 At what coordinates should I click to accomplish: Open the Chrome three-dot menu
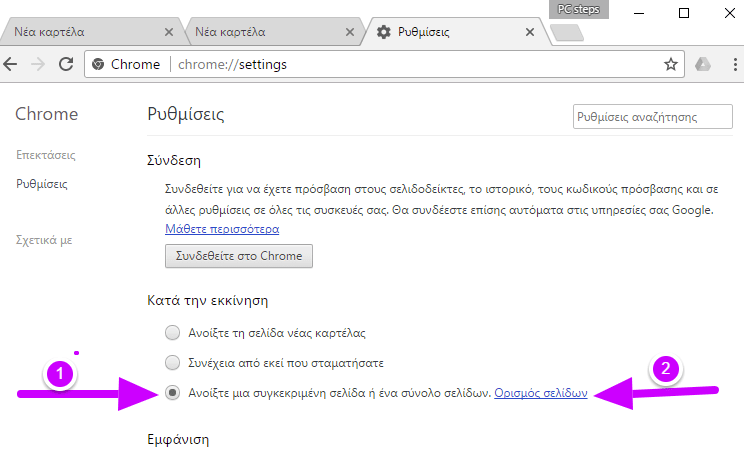pyautogui.click(x=735, y=64)
